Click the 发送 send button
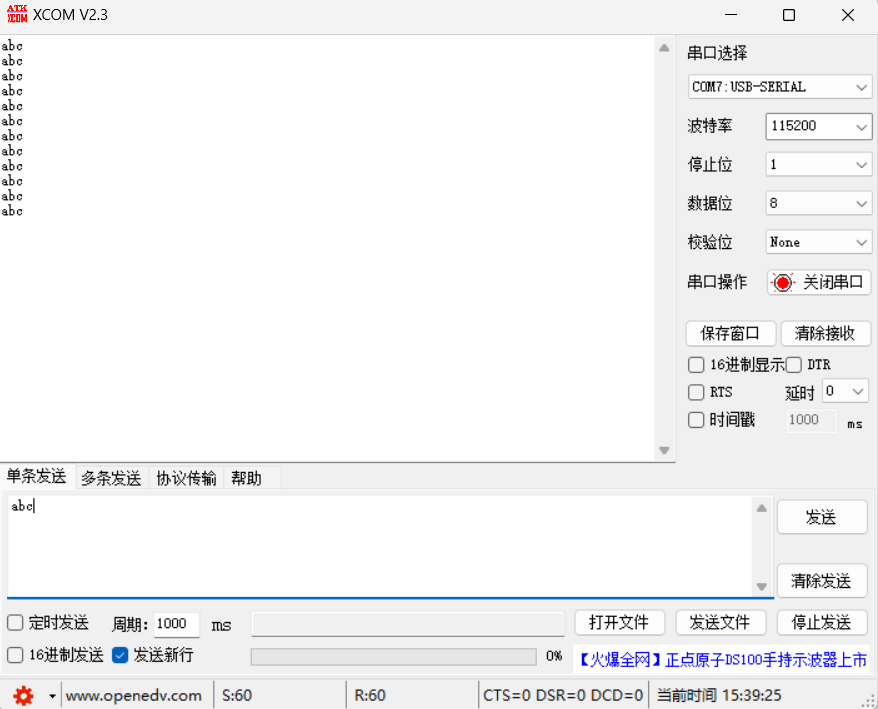Image resolution: width=878 pixels, height=709 pixels. tap(822, 517)
